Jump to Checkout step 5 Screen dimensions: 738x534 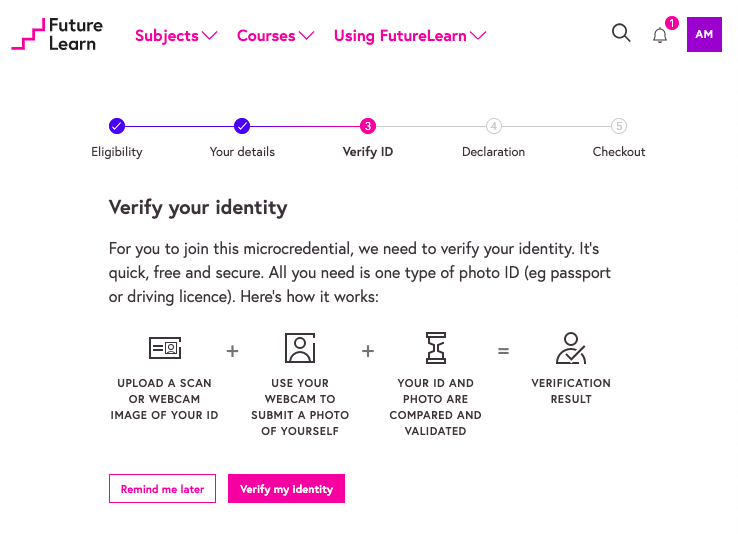(619, 126)
